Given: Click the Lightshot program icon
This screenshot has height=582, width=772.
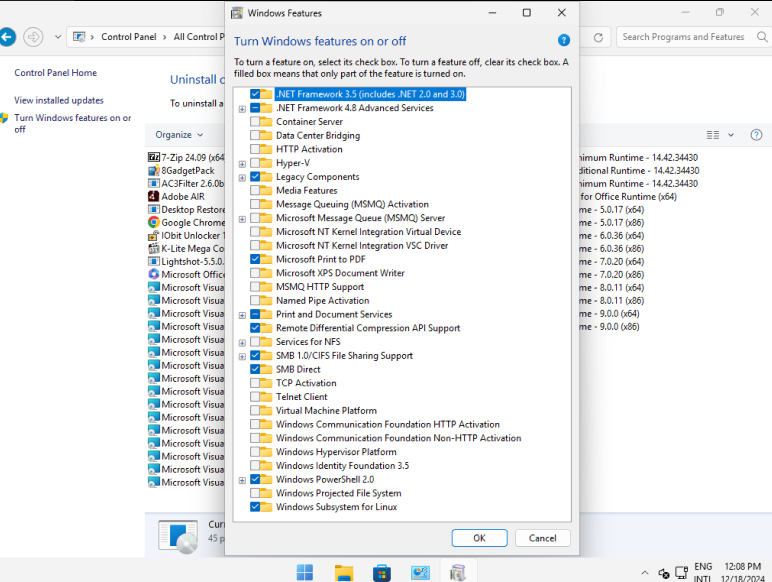Looking at the screenshot, I should (154, 261).
